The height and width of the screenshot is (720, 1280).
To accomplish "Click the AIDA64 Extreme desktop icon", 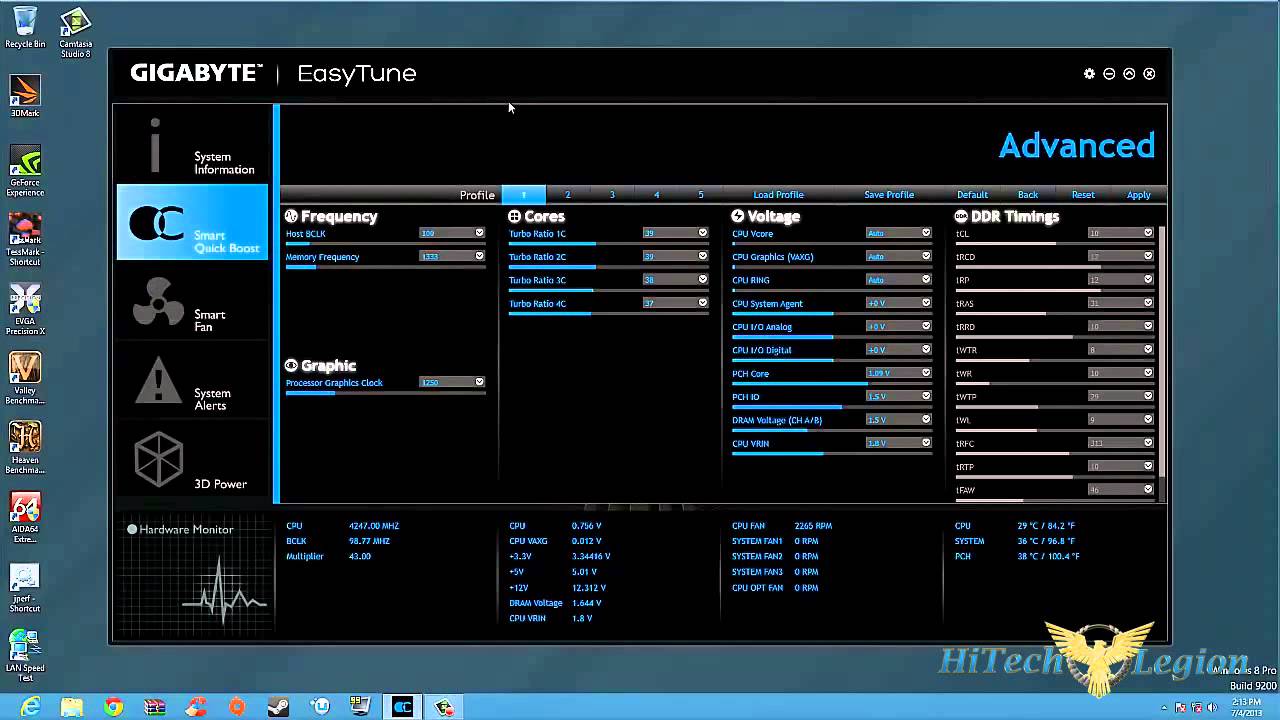I will pyautogui.click(x=25, y=517).
